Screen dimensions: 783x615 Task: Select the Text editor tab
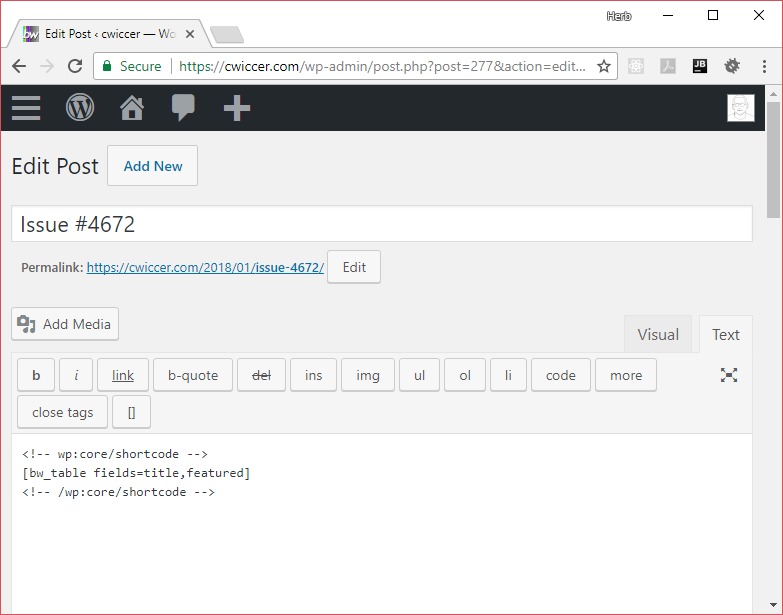pos(726,334)
